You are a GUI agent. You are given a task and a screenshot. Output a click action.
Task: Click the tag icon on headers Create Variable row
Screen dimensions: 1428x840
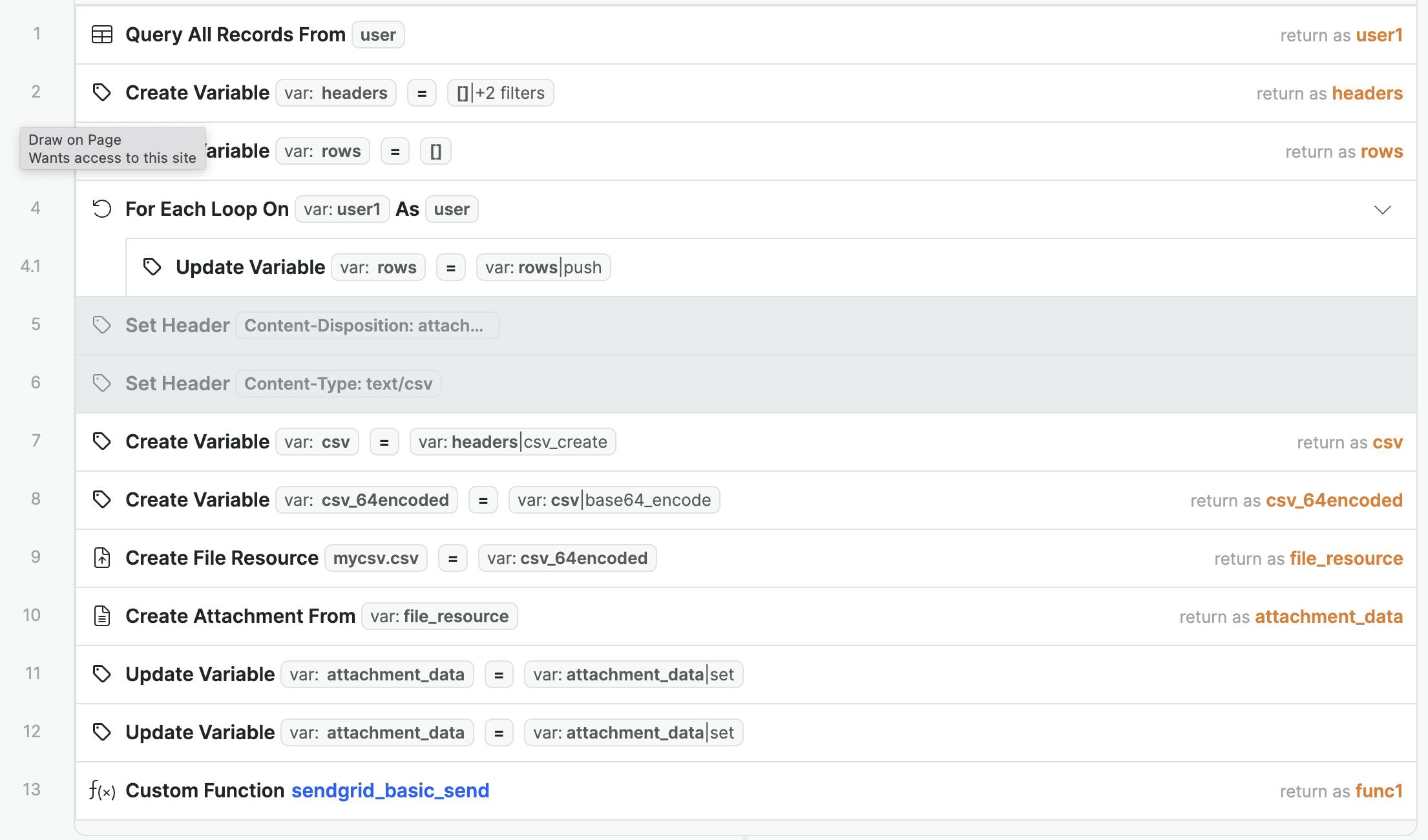click(102, 92)
